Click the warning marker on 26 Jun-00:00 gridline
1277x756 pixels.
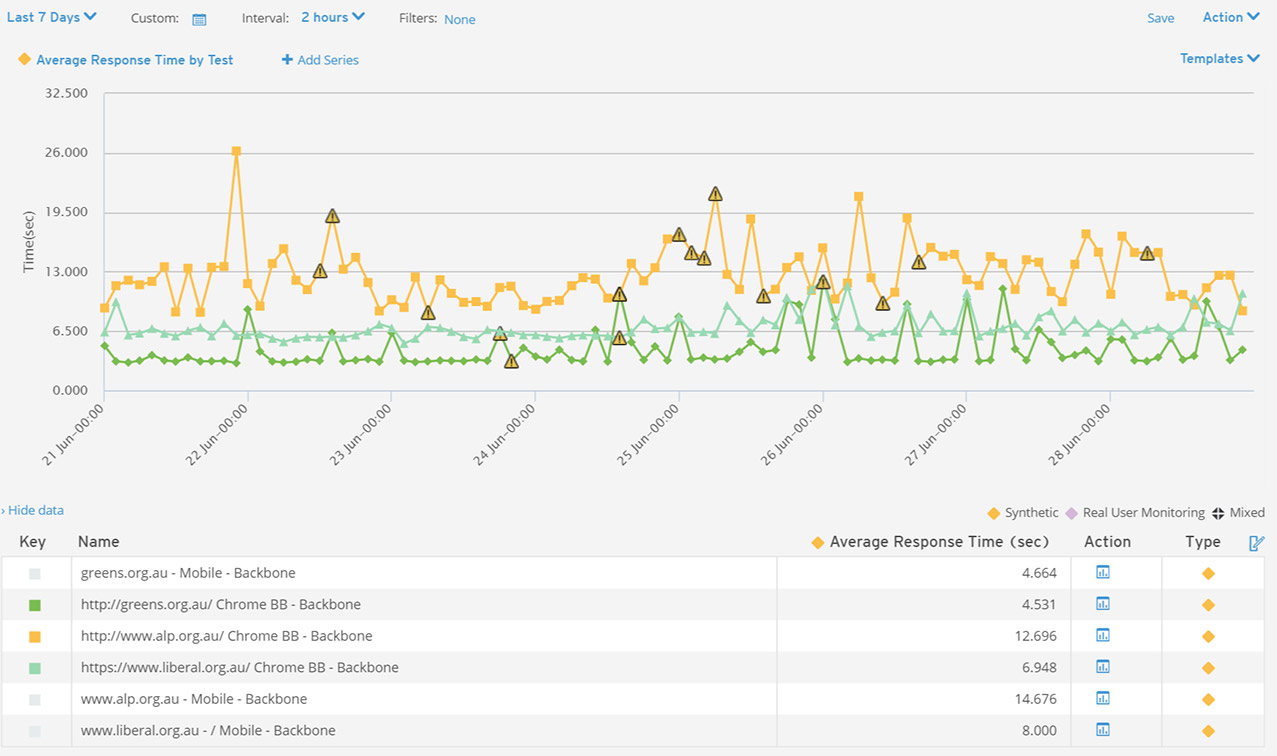pyautogui.click(x=823, y=282)
